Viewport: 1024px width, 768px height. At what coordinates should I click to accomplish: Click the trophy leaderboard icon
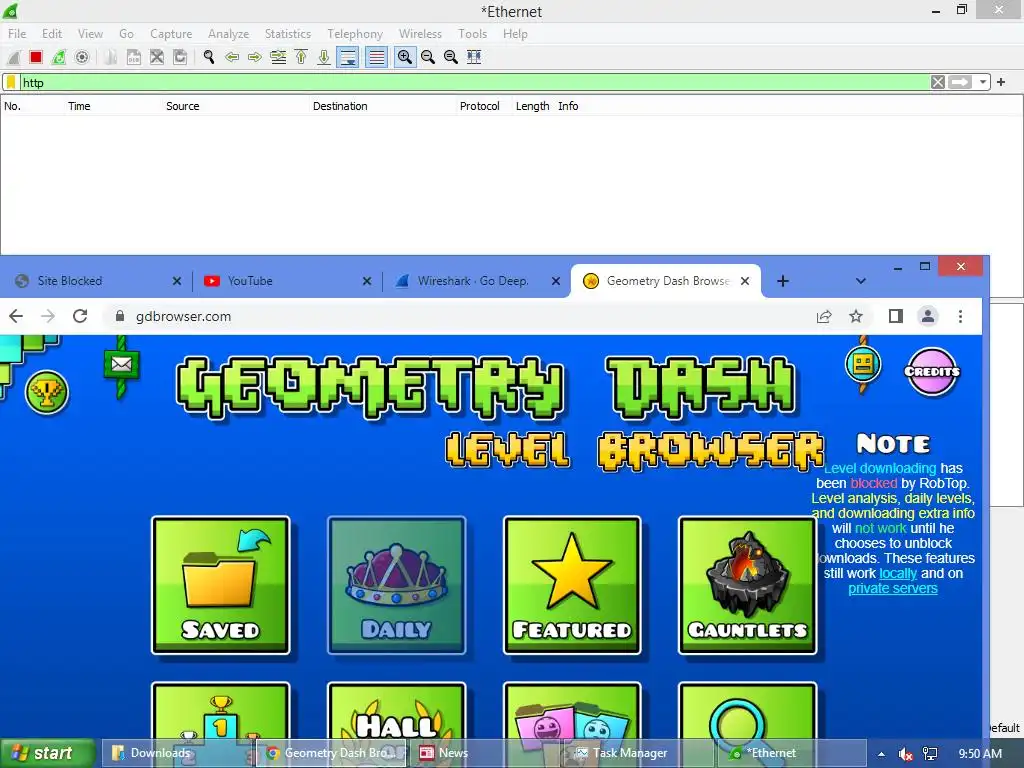tap(47, 392)
